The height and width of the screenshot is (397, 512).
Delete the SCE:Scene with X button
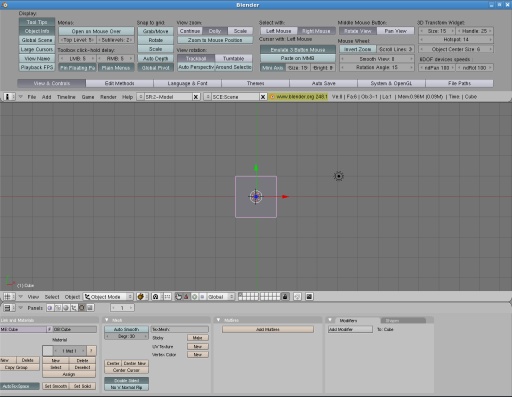(x=263, y=97)
